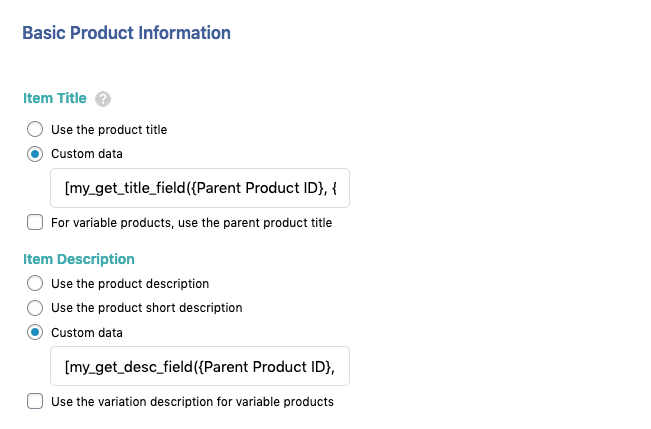Click the 'Item Description' section label

[x=78, y=259]
